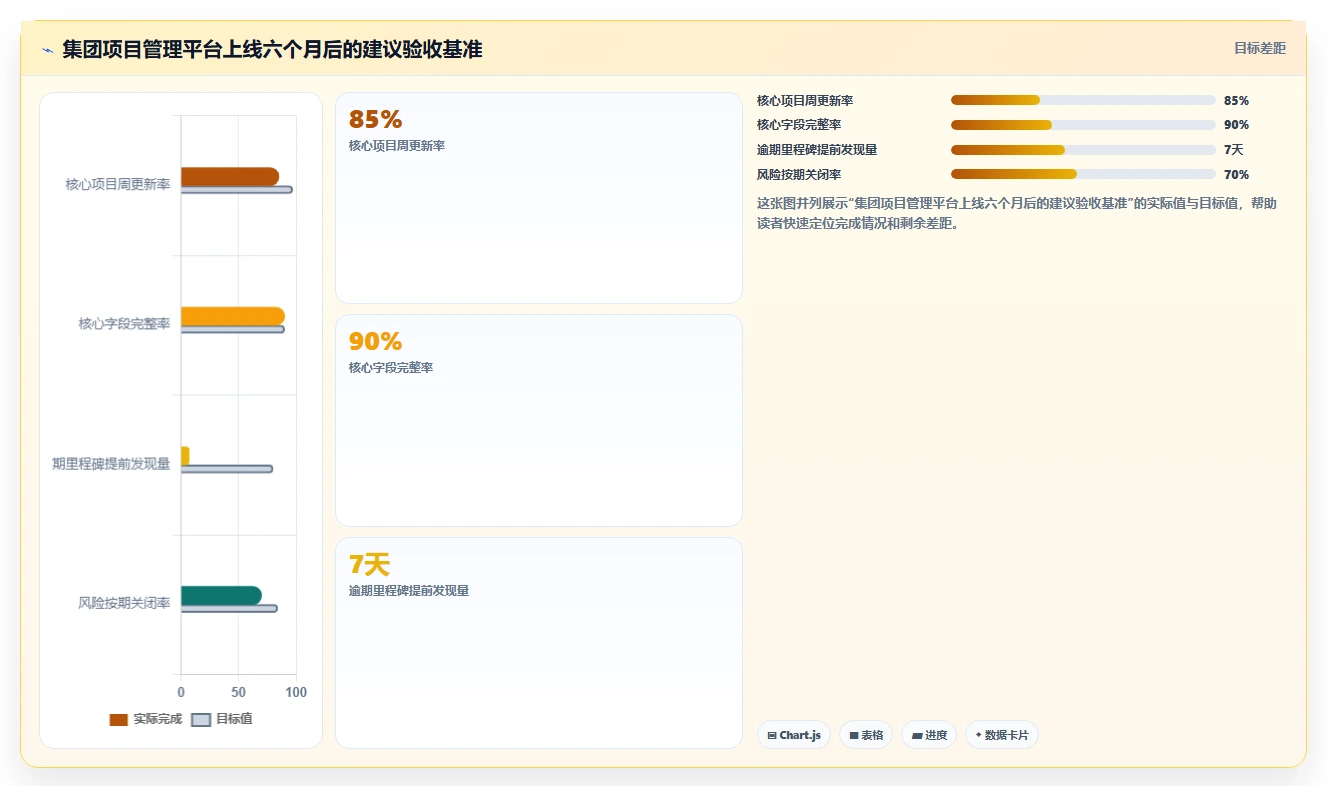This screenshot has width=1327, height=786.
Task: Click the icon inside the 进度 tag
Action: pos(916,736)
